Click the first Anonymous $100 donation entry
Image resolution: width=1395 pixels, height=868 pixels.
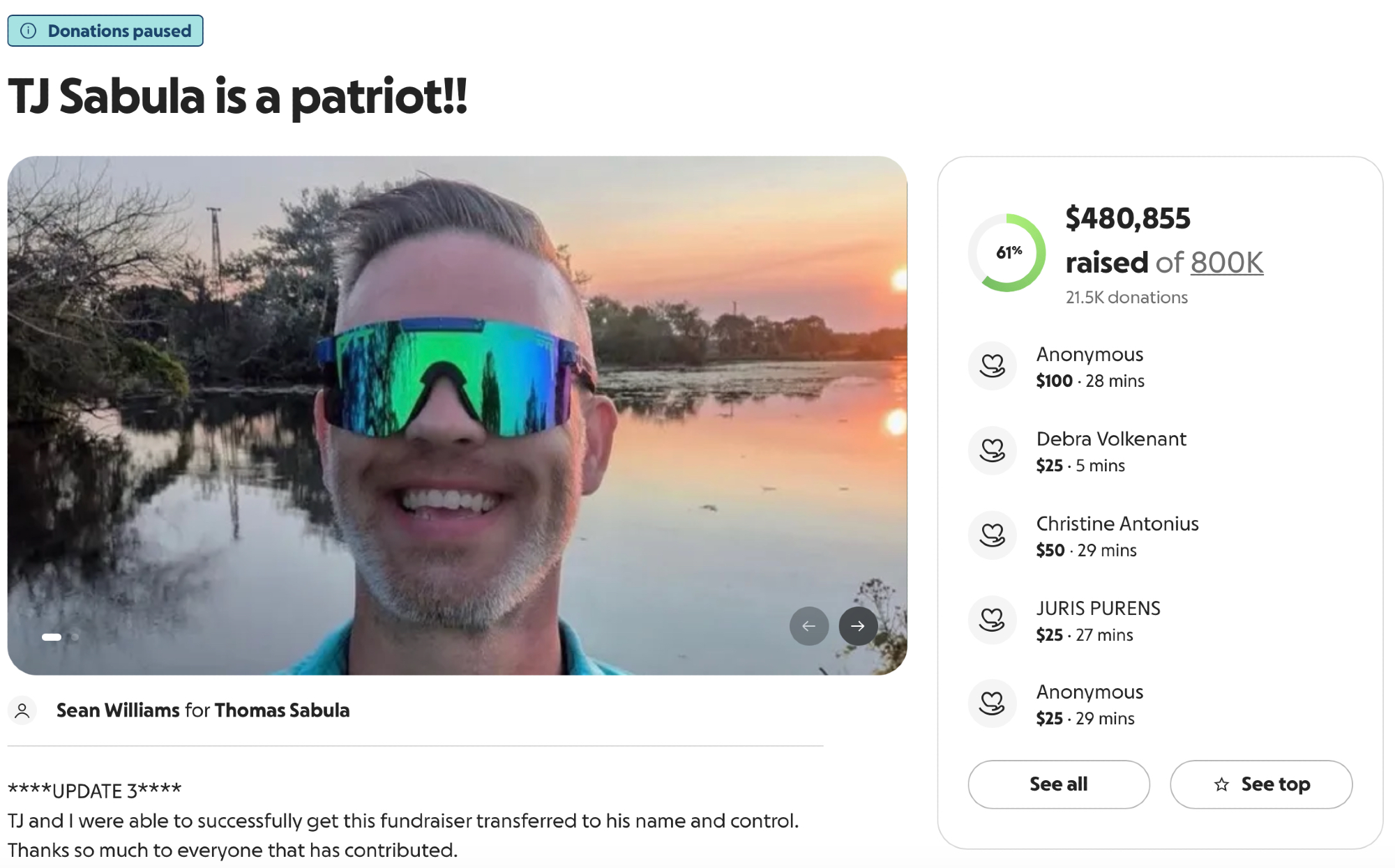tap(1089, 367)
